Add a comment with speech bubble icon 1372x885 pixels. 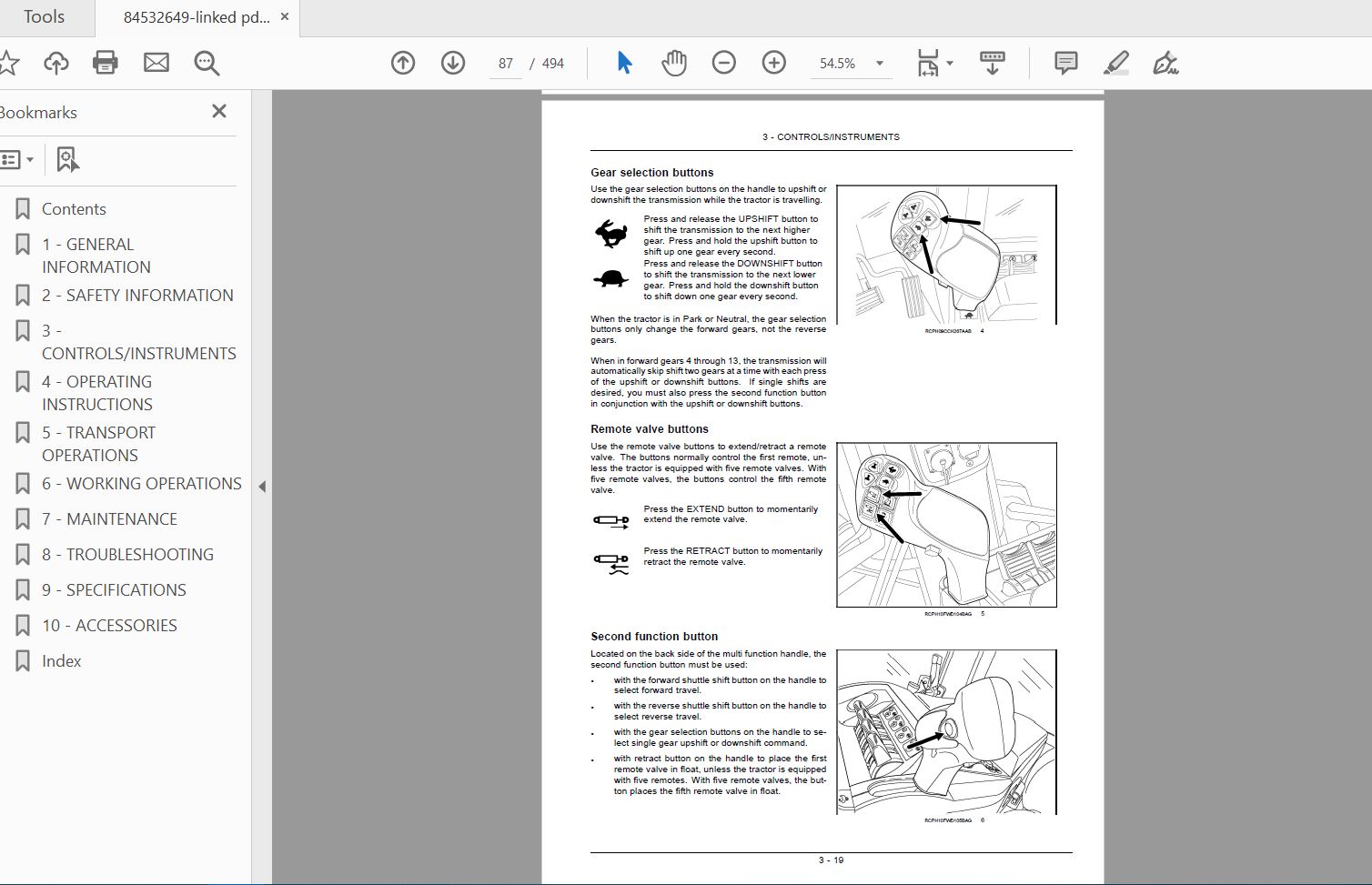1065,63
